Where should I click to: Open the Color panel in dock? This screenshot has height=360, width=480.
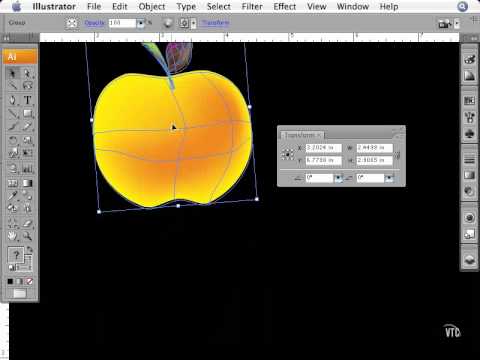469,60
